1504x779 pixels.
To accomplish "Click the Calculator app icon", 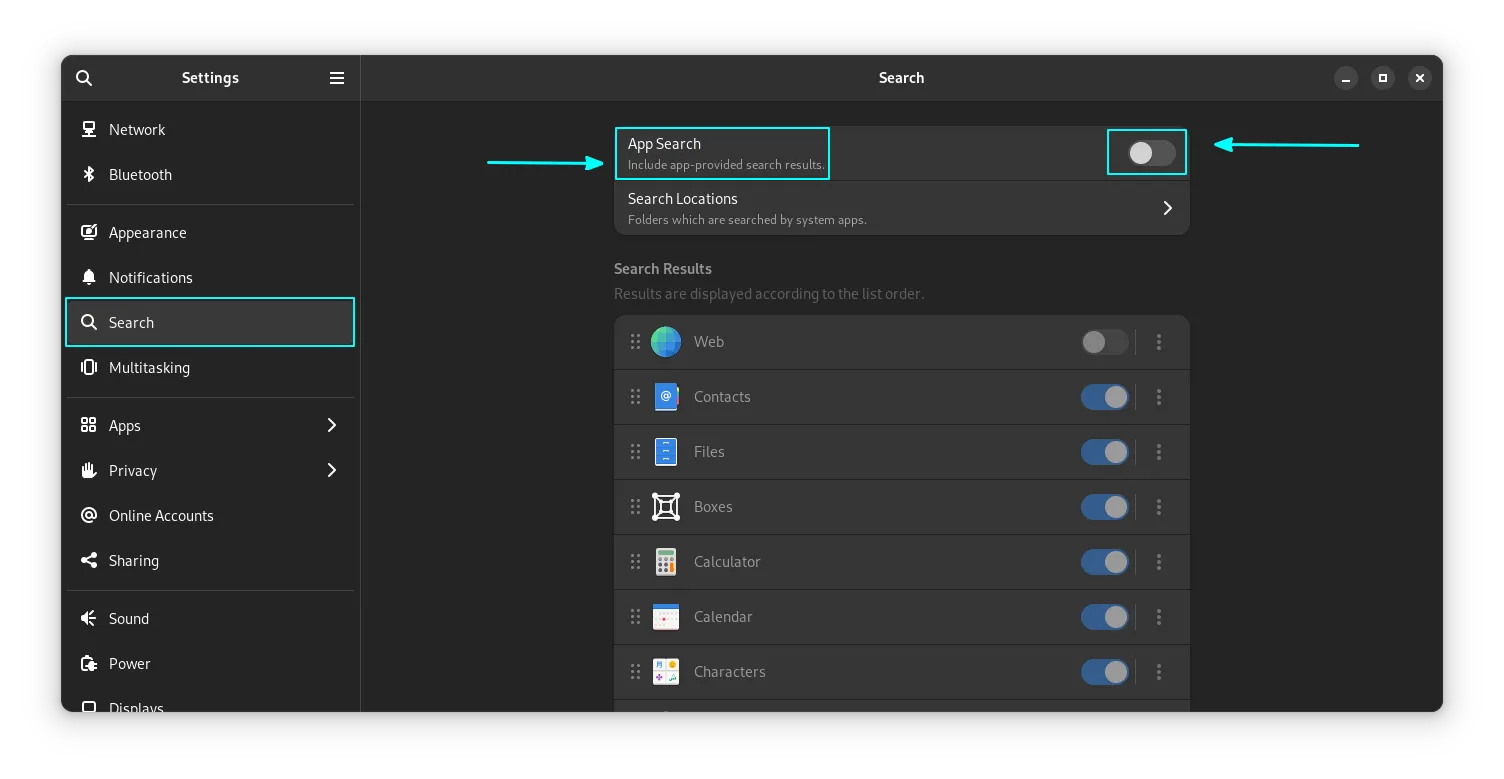I will (x=666, y=562).
